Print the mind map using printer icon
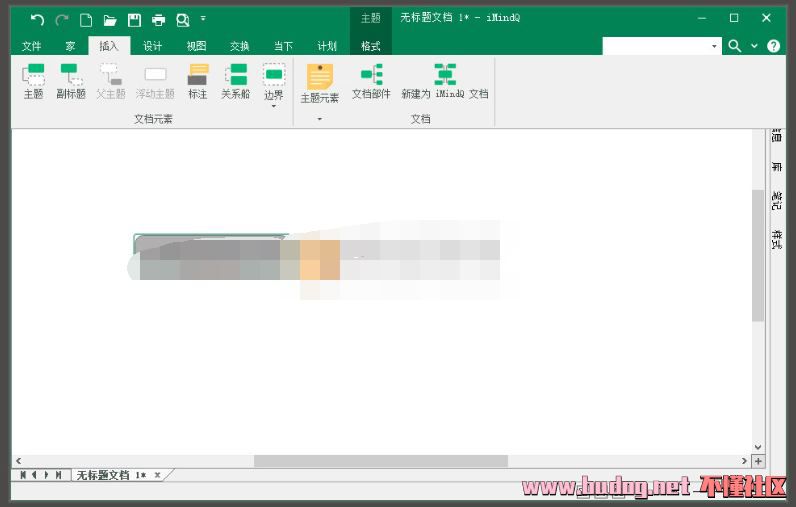This screenshot has width=796, height=507. tap(158, 20)
